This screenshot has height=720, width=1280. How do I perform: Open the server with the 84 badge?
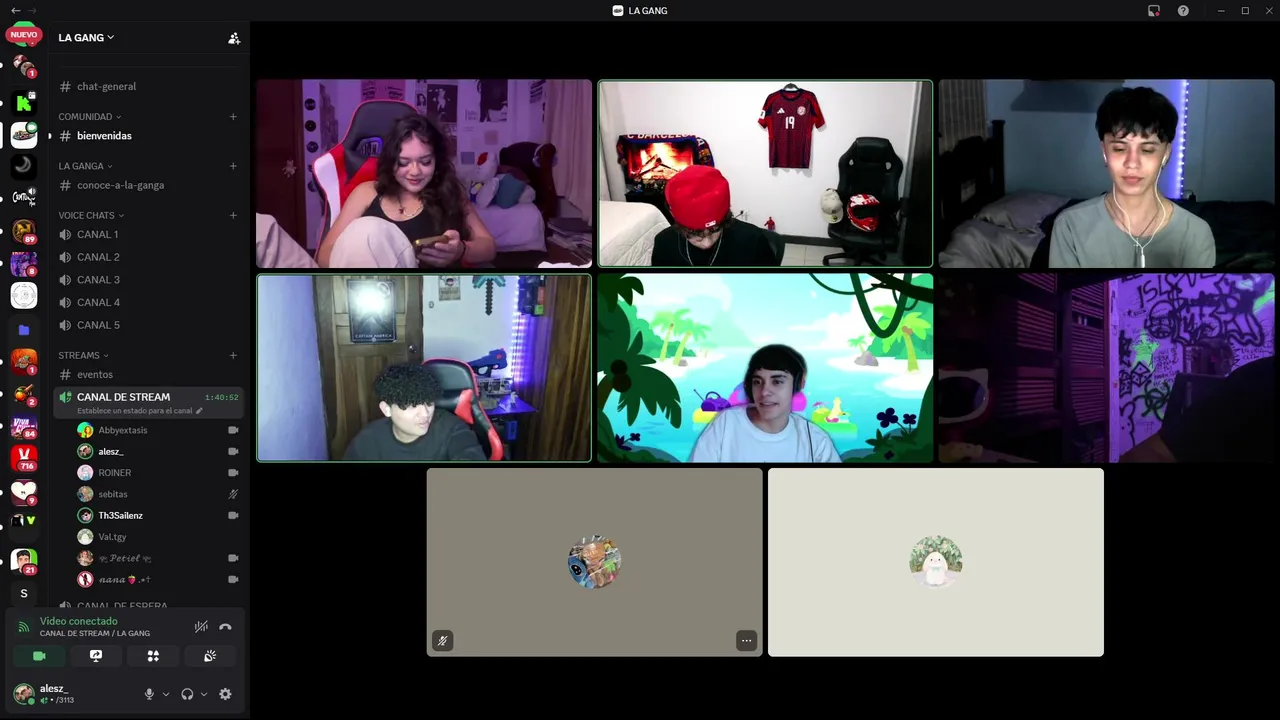click(24, 426)
